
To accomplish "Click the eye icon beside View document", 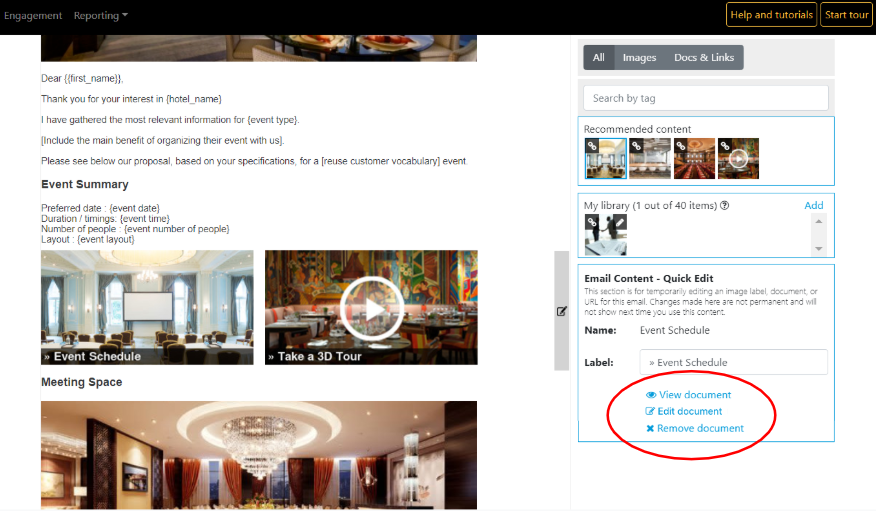I will [651, 395].
